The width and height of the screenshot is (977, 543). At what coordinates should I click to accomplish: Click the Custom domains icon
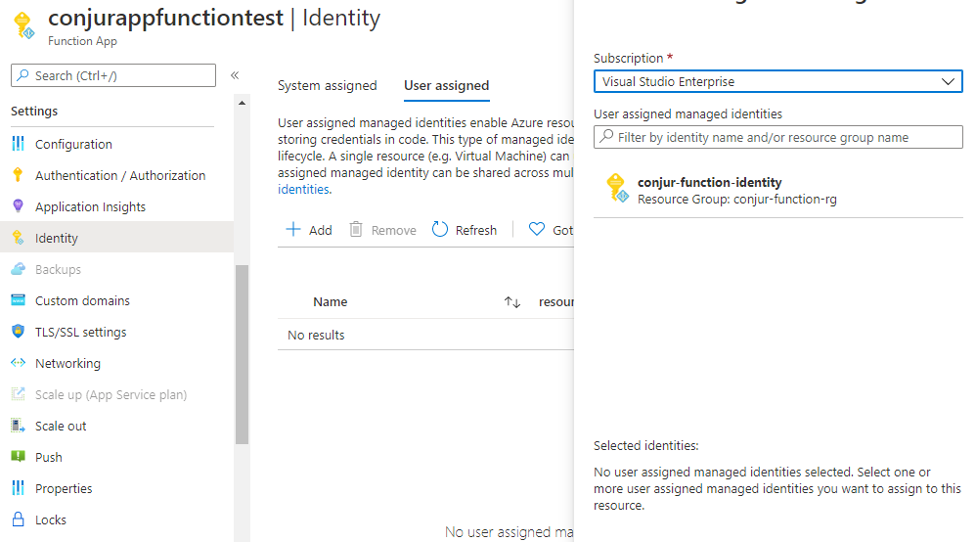tap(17, 300)
